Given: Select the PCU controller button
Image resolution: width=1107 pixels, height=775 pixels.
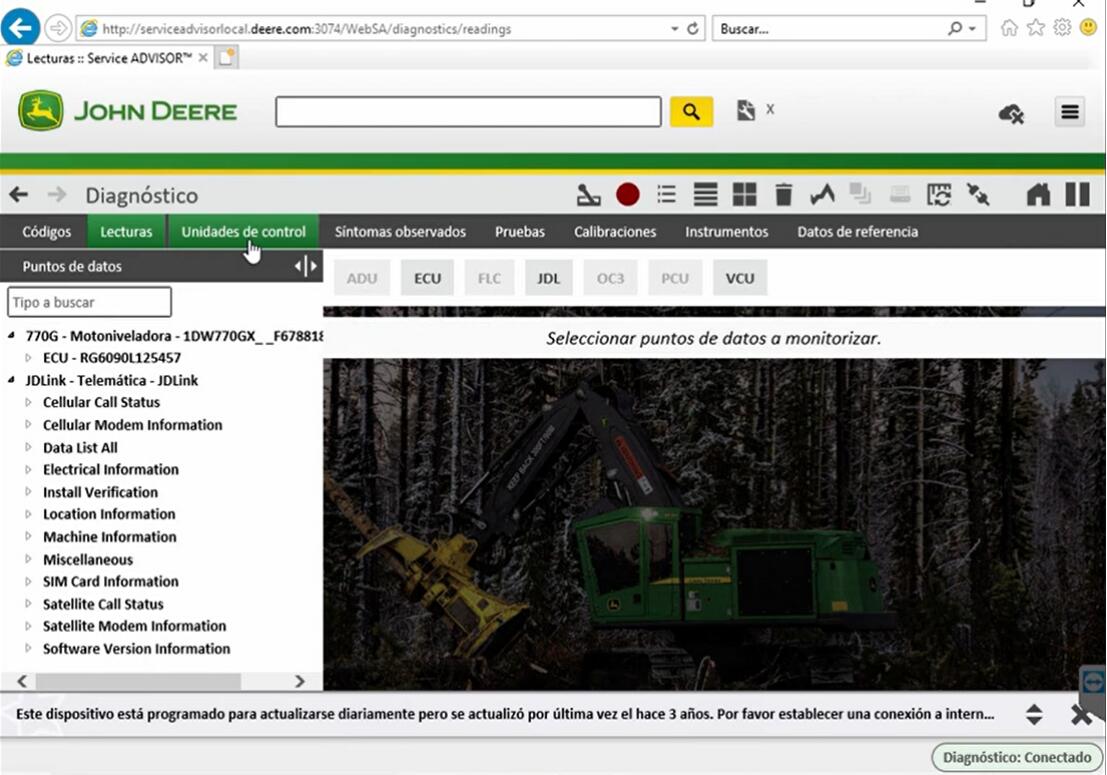Looking at the screenshot, I should coord(675,278).
